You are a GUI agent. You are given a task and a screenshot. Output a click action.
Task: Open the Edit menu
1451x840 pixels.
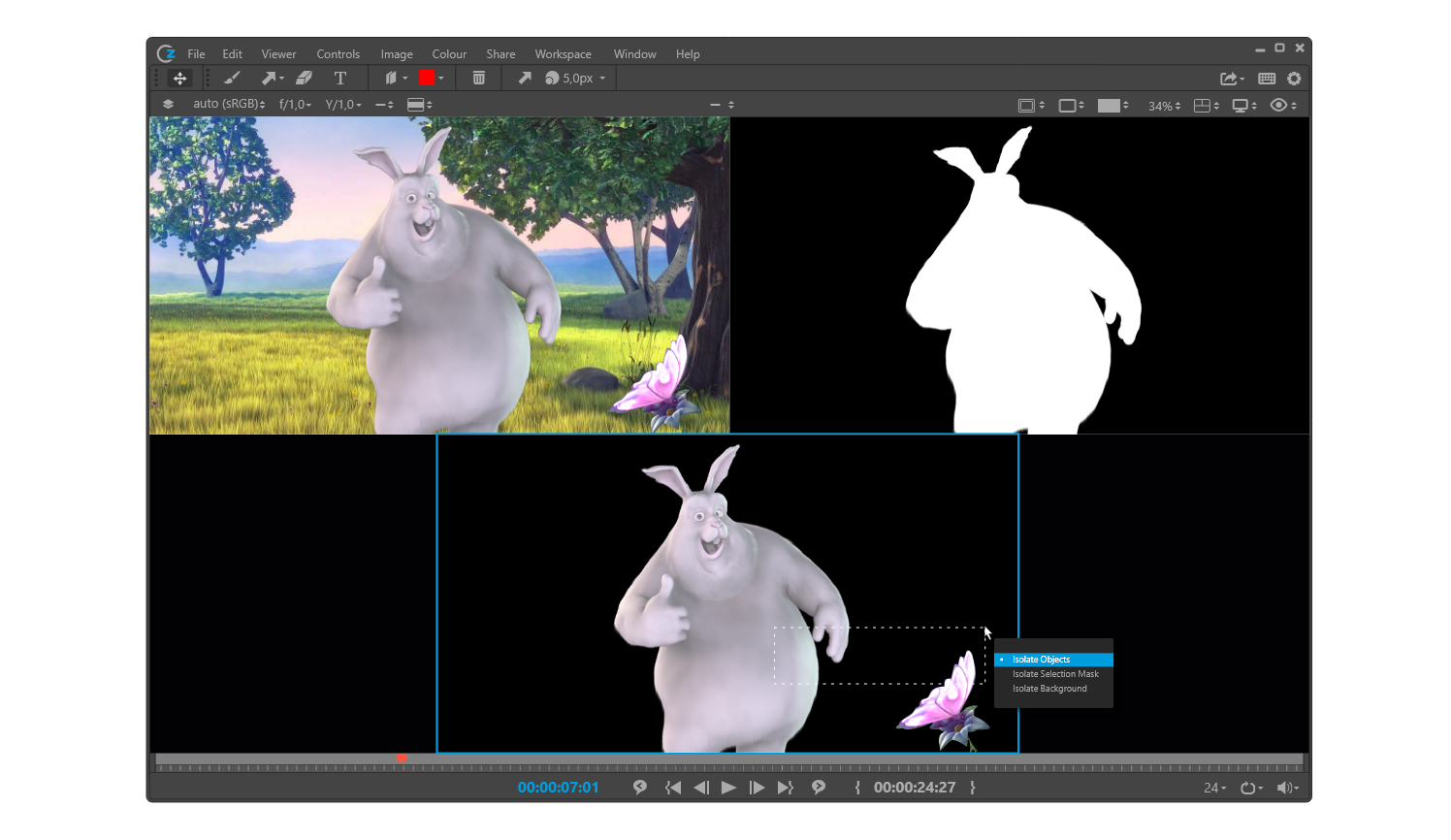coord(232,54)
